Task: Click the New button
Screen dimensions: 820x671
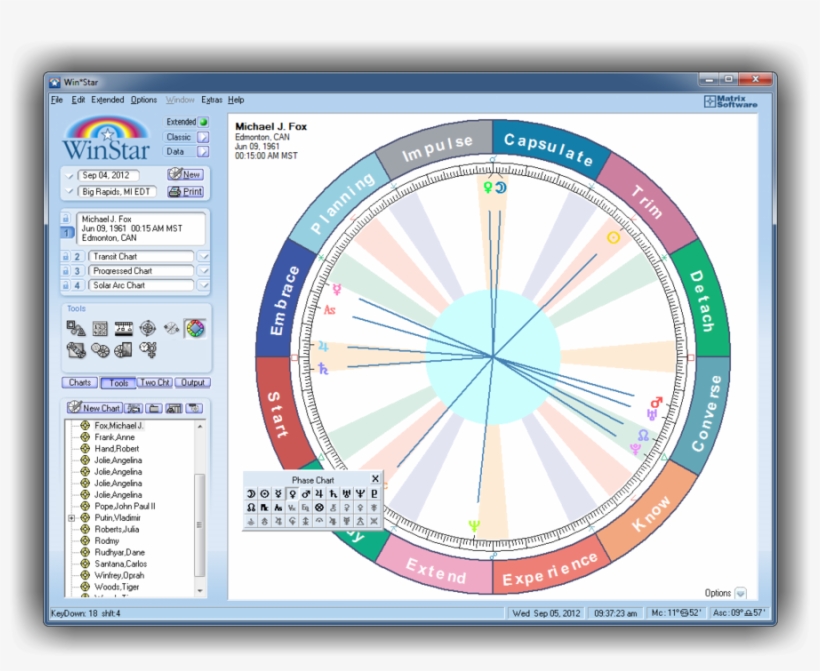Action: pos(186,174)
